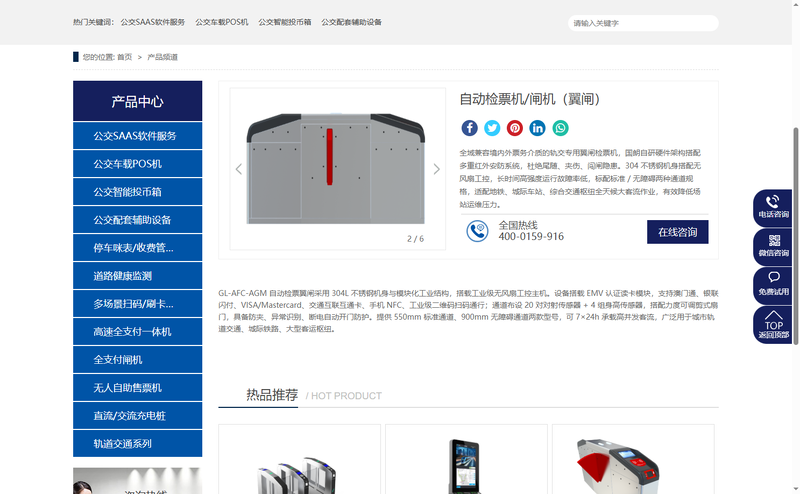This screenshot has height=494, width=800.
Task: Open 道路健康监测 sidebar category
Action: (137, 276)
